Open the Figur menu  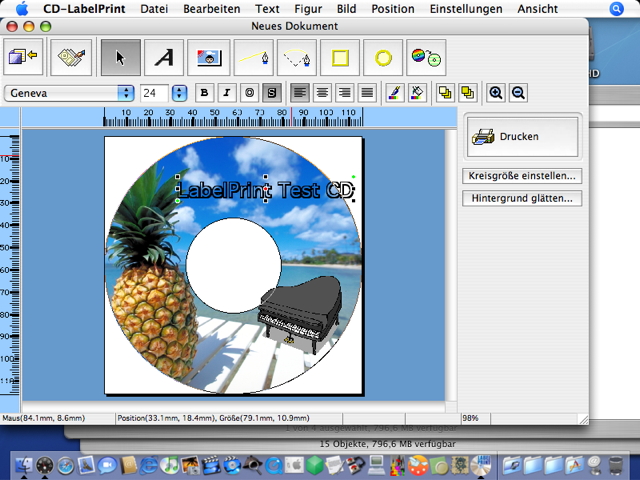click(308, 9)
